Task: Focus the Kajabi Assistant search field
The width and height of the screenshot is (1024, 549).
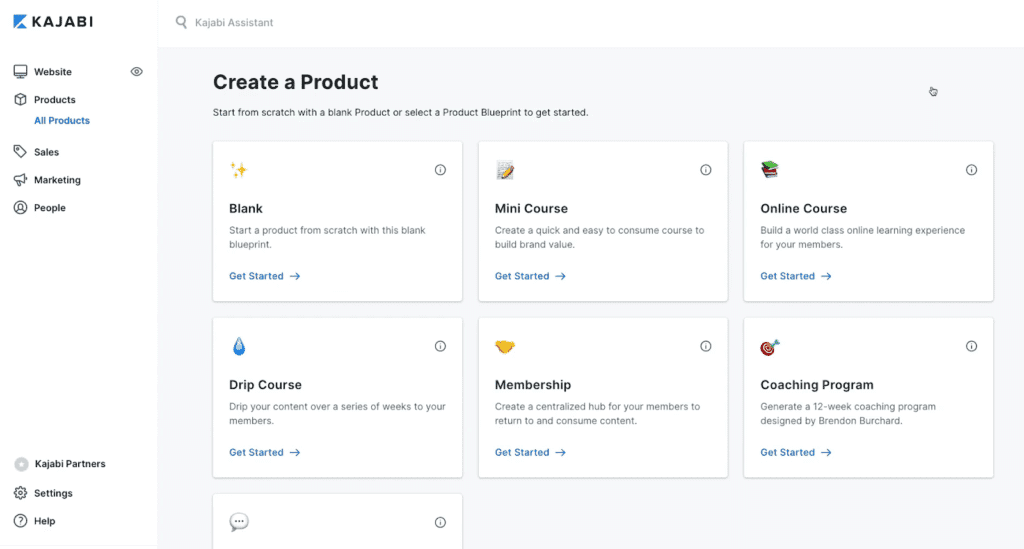Action: click(x=234, y=22)
